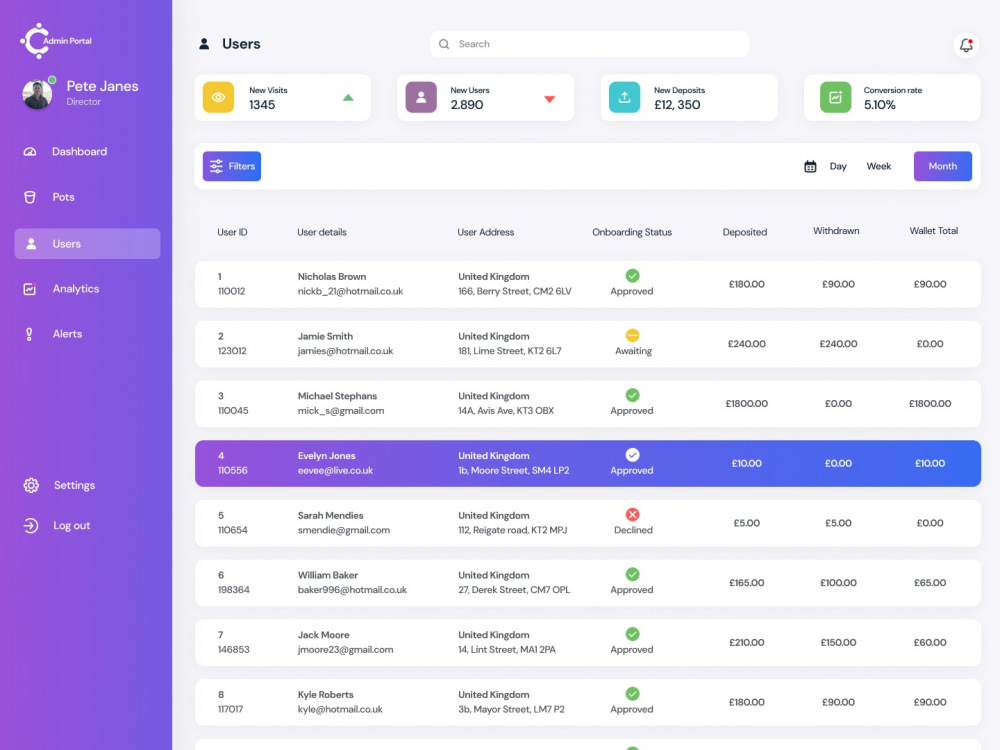Open the notifications bell

click(x=966, y=45)
